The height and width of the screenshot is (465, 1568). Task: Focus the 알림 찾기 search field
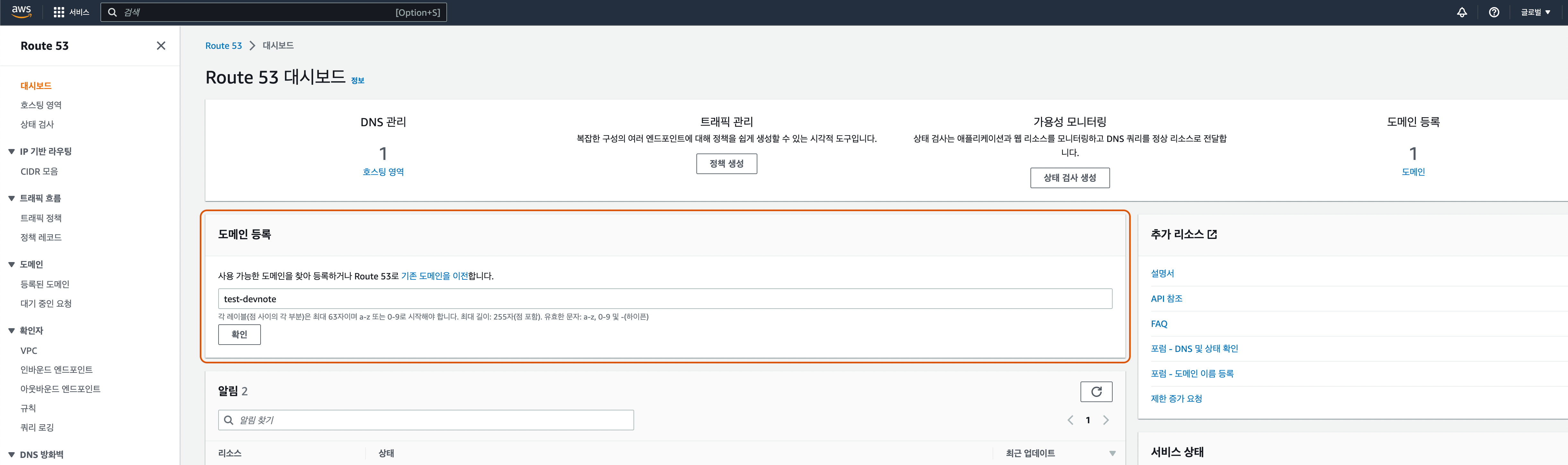426,420
